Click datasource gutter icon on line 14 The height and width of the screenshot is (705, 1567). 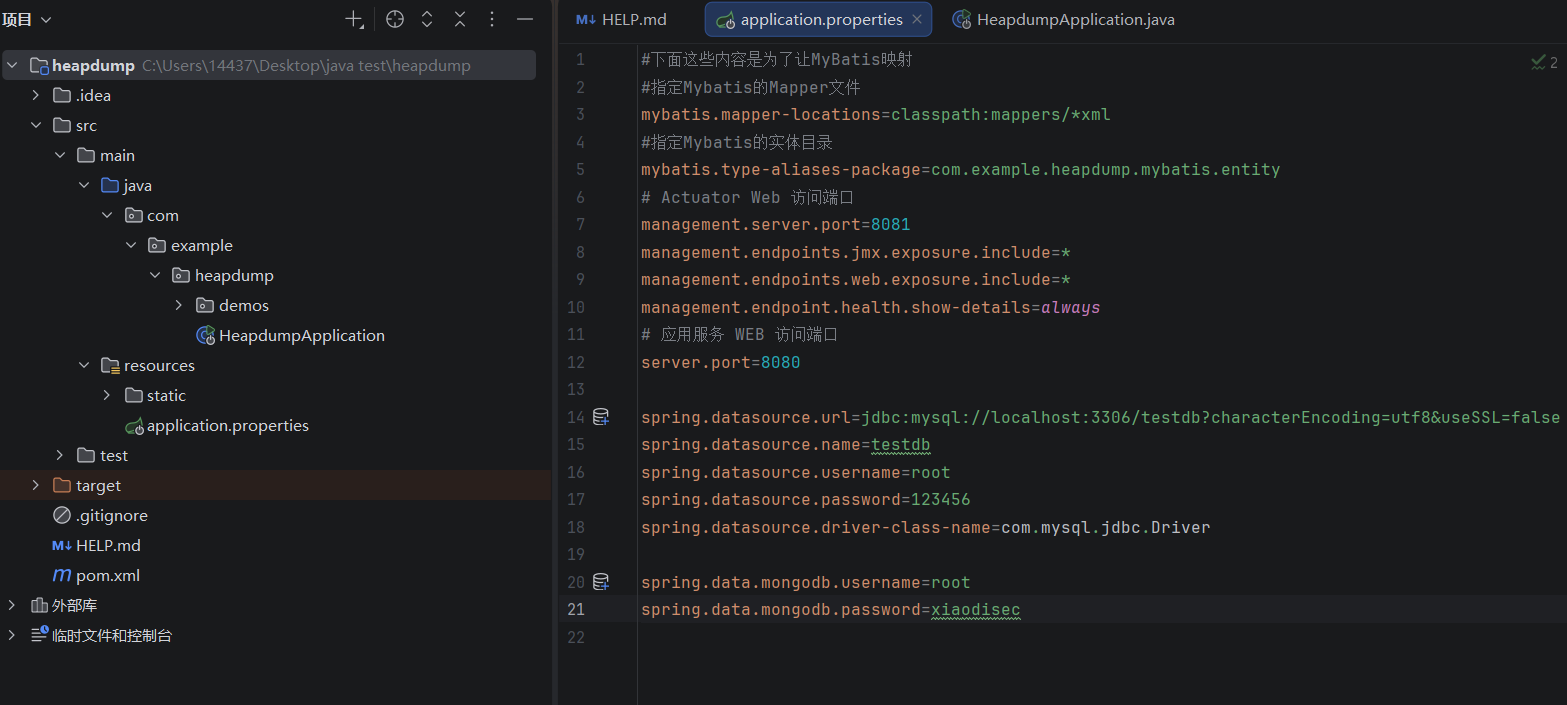601,417
